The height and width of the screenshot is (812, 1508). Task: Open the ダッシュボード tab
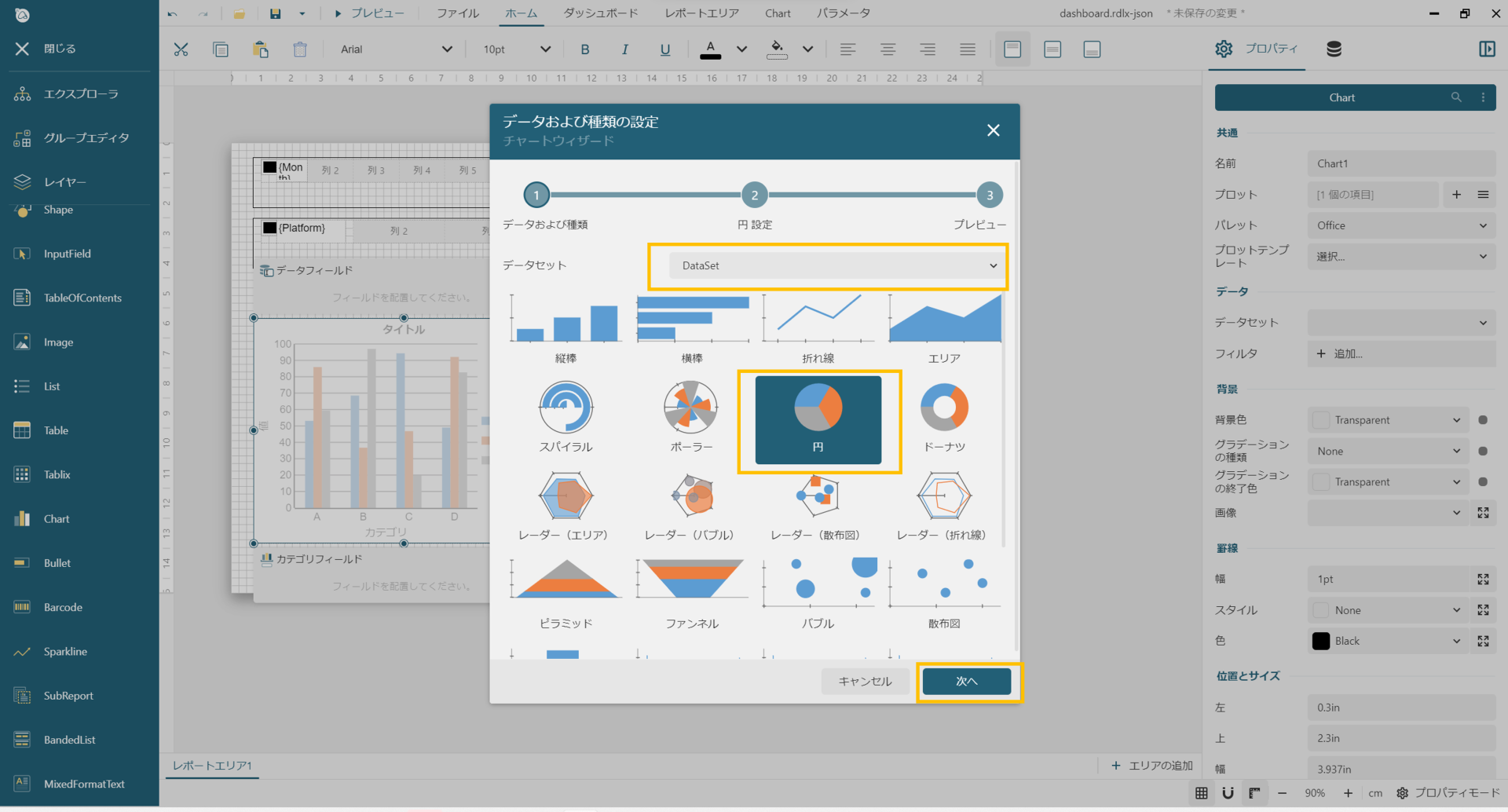[x=601, y=13]
